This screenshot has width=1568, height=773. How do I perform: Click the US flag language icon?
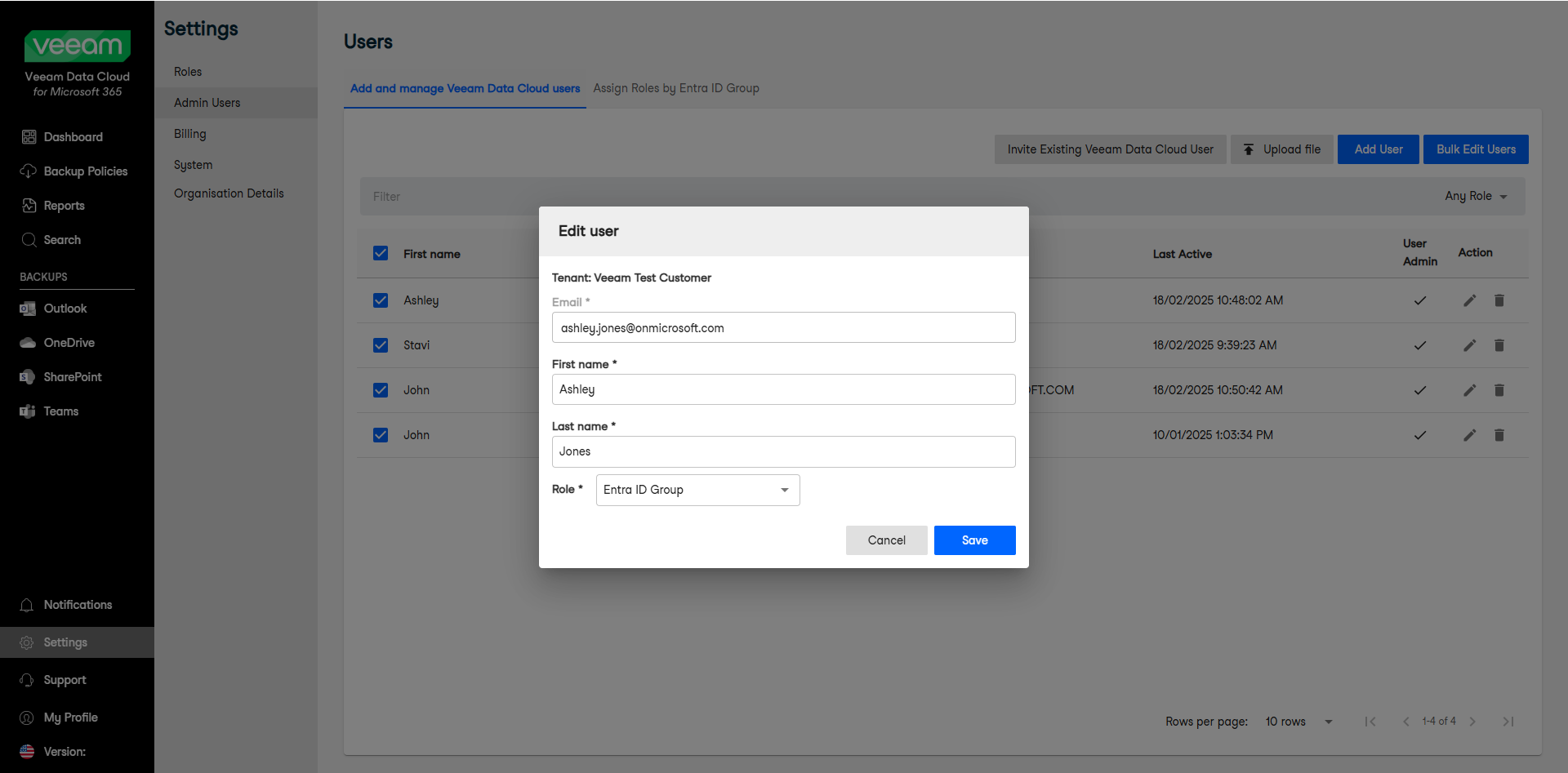pos(27,752)
